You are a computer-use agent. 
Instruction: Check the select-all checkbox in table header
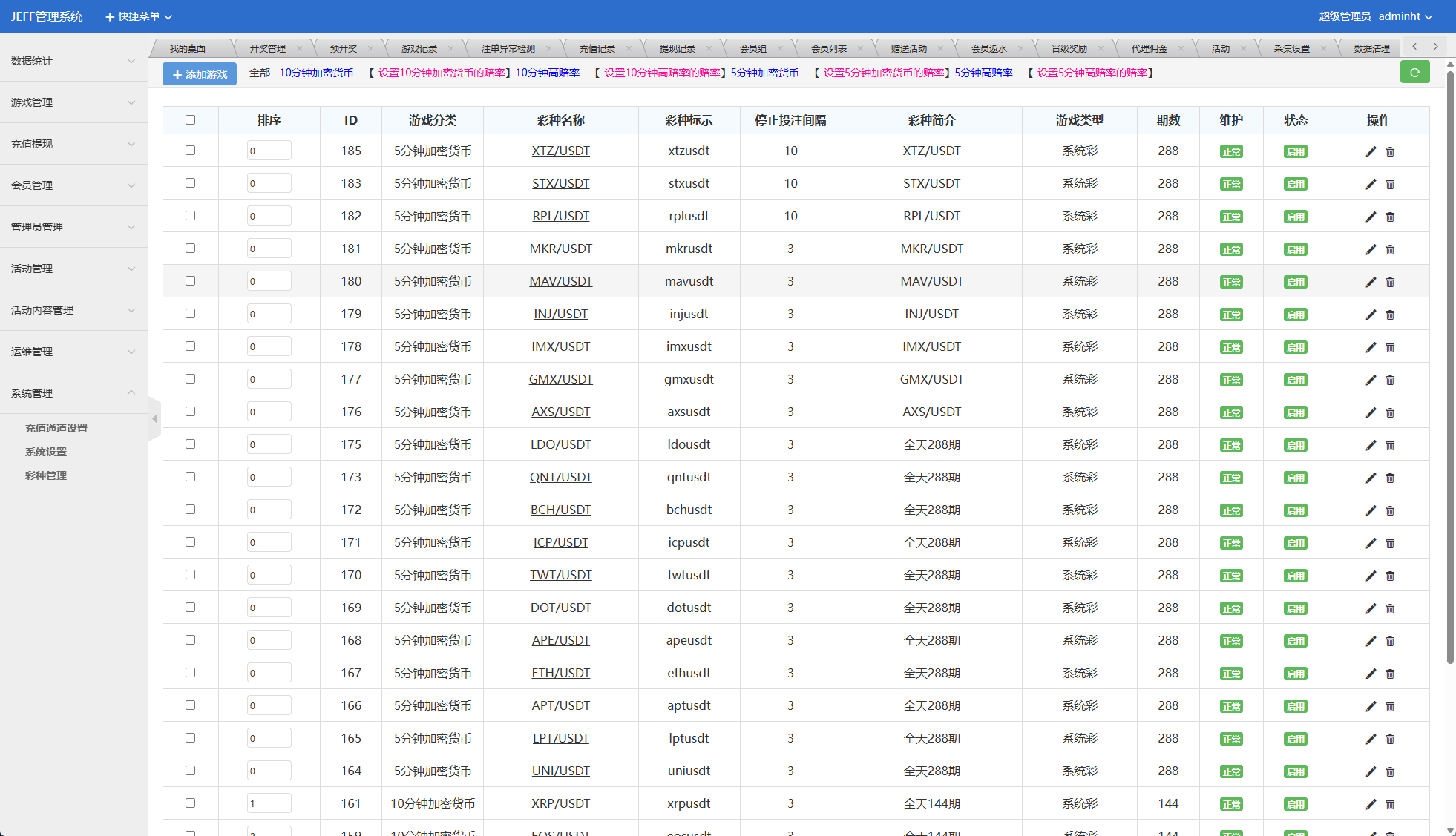coord(190,120)
